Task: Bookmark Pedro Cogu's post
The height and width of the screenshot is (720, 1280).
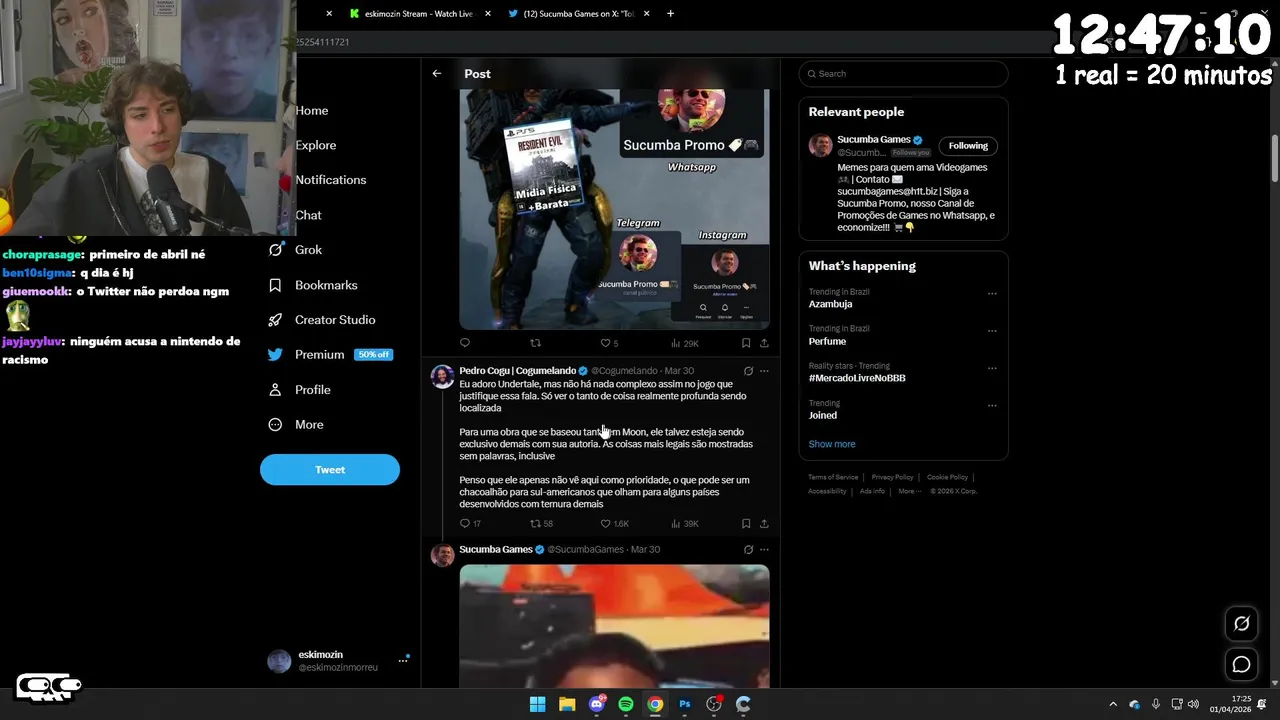Action: [746, 524]
